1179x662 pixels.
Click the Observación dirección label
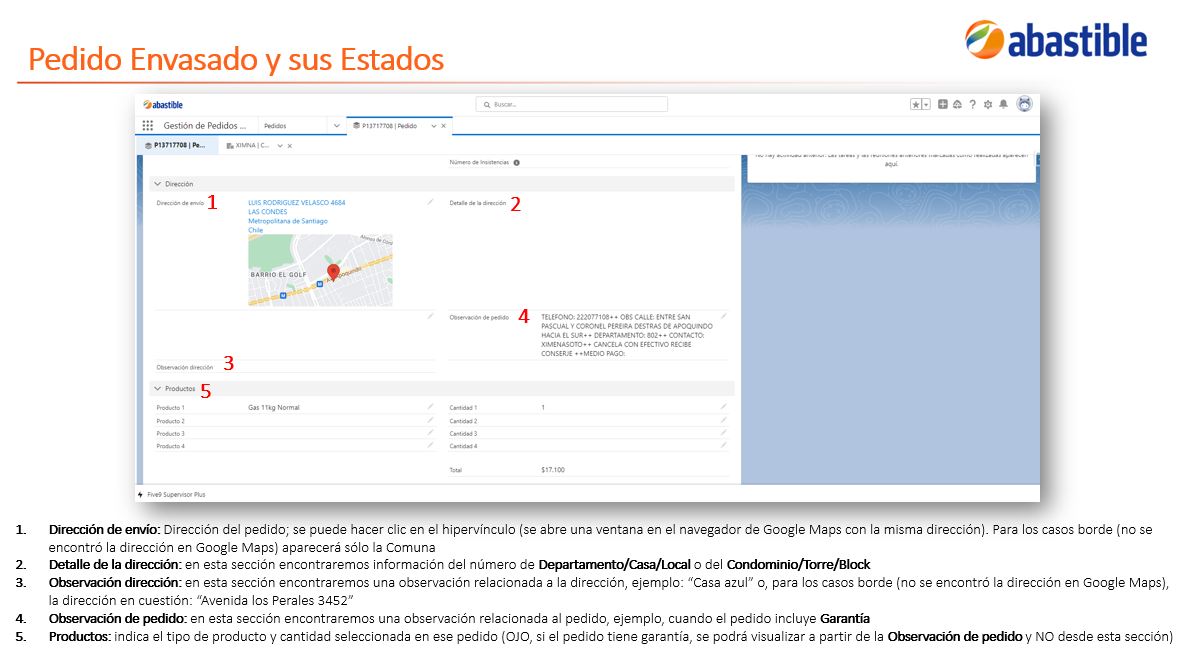click(x=184, y=368)
